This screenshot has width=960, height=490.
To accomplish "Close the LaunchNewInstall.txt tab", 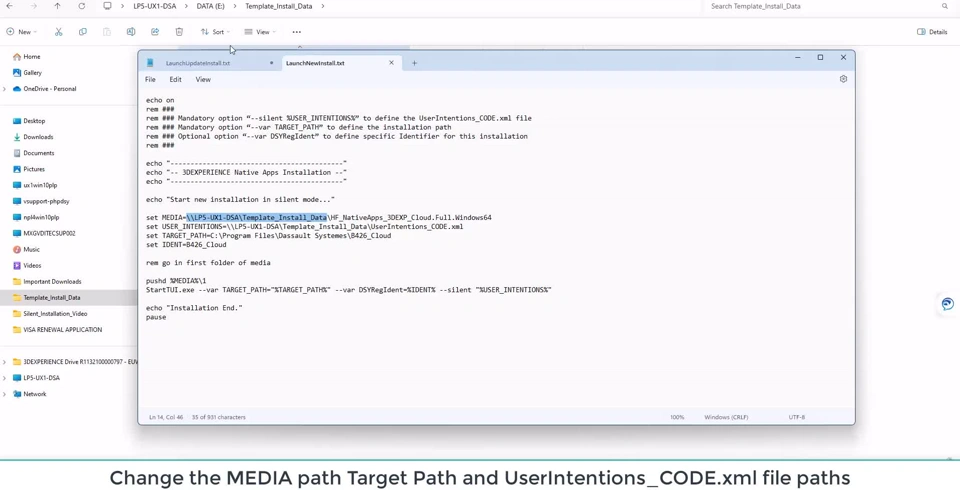I will pos(391,62).
